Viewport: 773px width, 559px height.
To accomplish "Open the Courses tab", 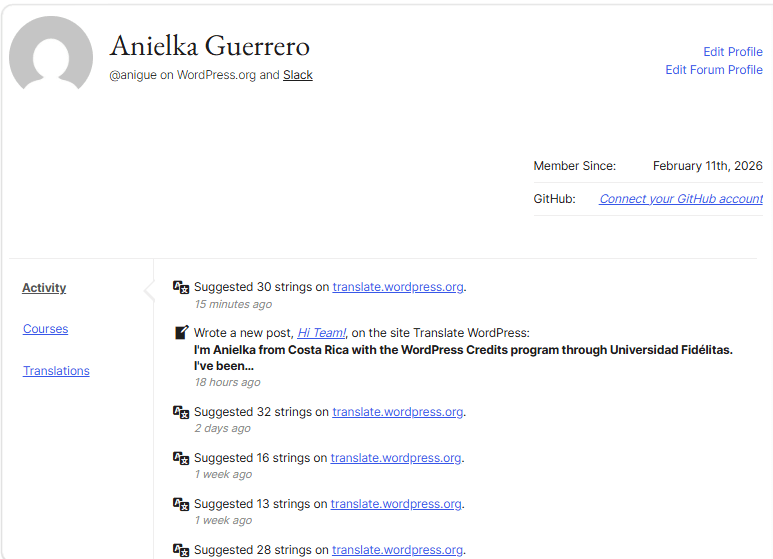I will click(x=45, y=329).
